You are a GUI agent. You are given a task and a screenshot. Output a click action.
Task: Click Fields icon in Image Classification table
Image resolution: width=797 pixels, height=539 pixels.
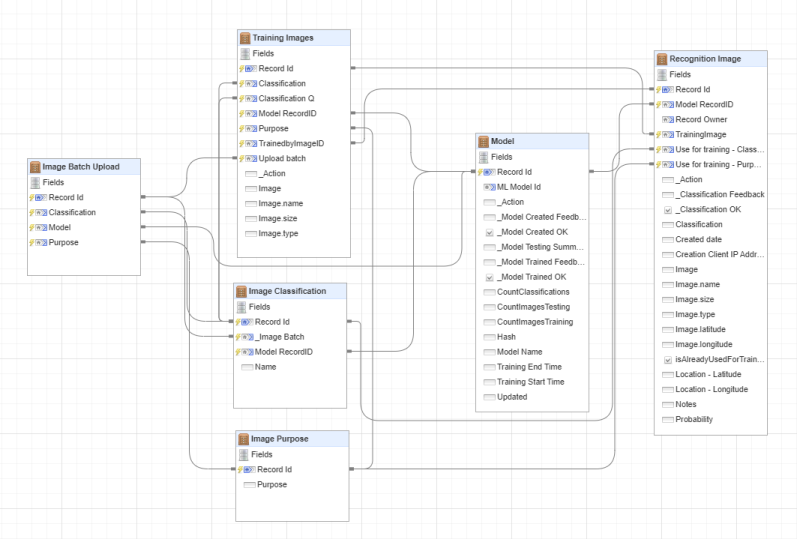(x=241, y=307)
